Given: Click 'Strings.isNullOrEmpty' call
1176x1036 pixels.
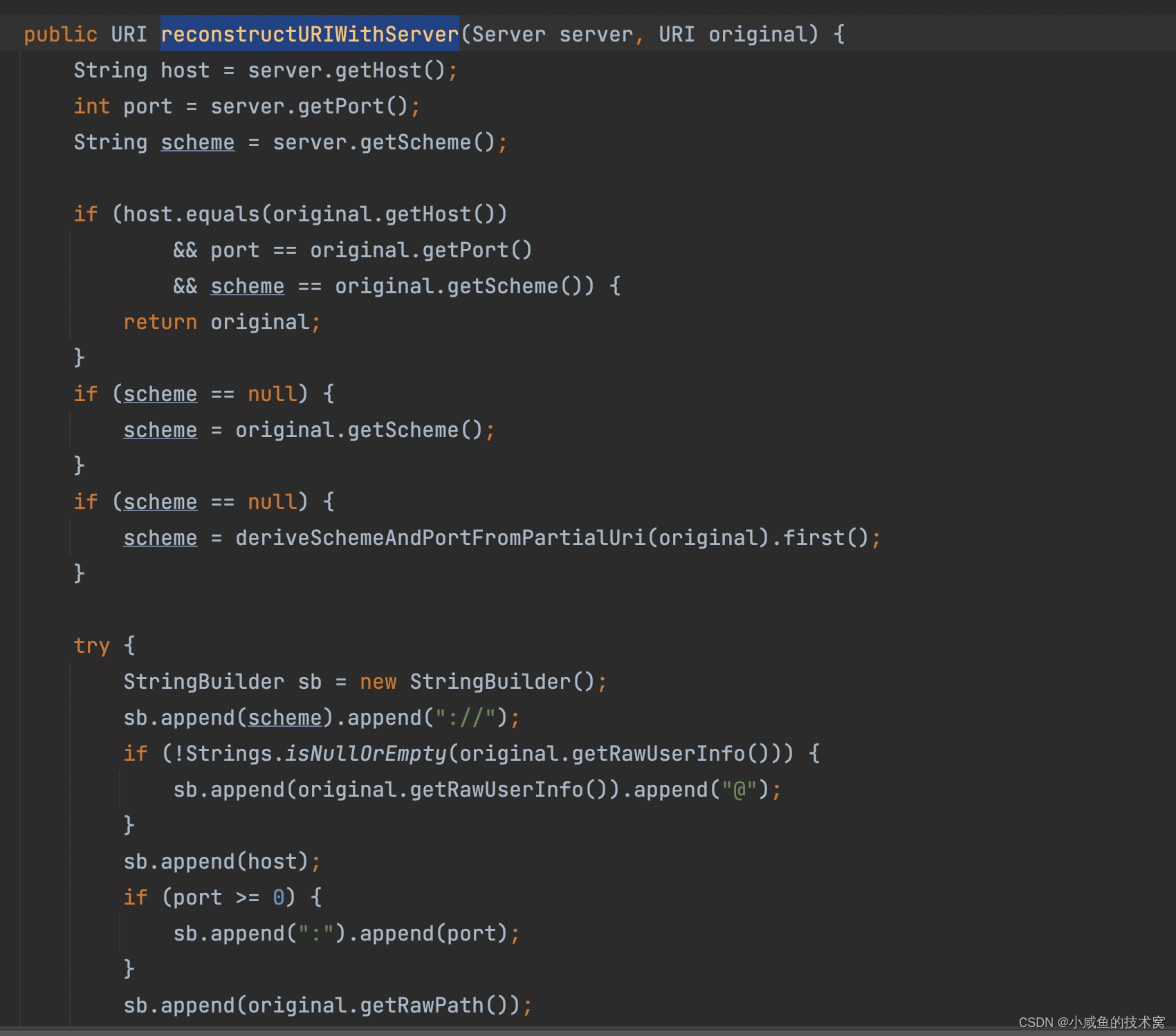Looking at the screenshot, I should [316, 753].
